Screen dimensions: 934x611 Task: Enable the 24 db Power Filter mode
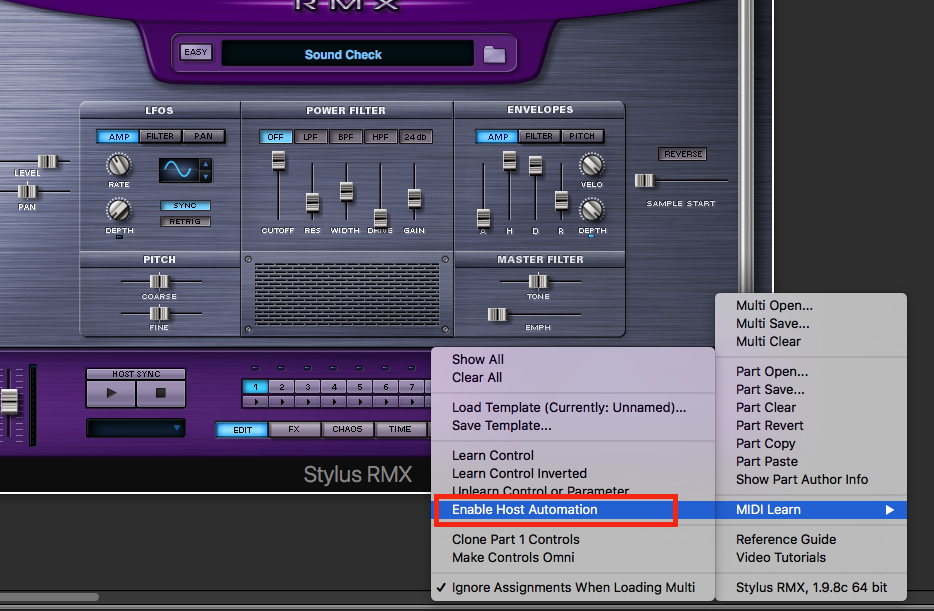pyautogui.click(x=414, y=137)
